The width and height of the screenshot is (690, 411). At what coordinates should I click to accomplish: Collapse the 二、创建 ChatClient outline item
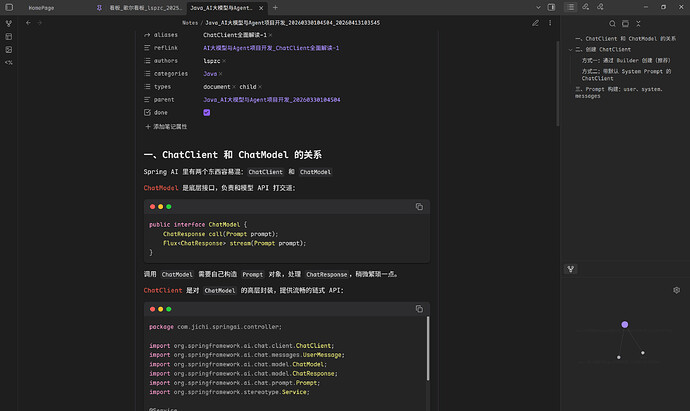pyautogui.click(x=570, y=50)
